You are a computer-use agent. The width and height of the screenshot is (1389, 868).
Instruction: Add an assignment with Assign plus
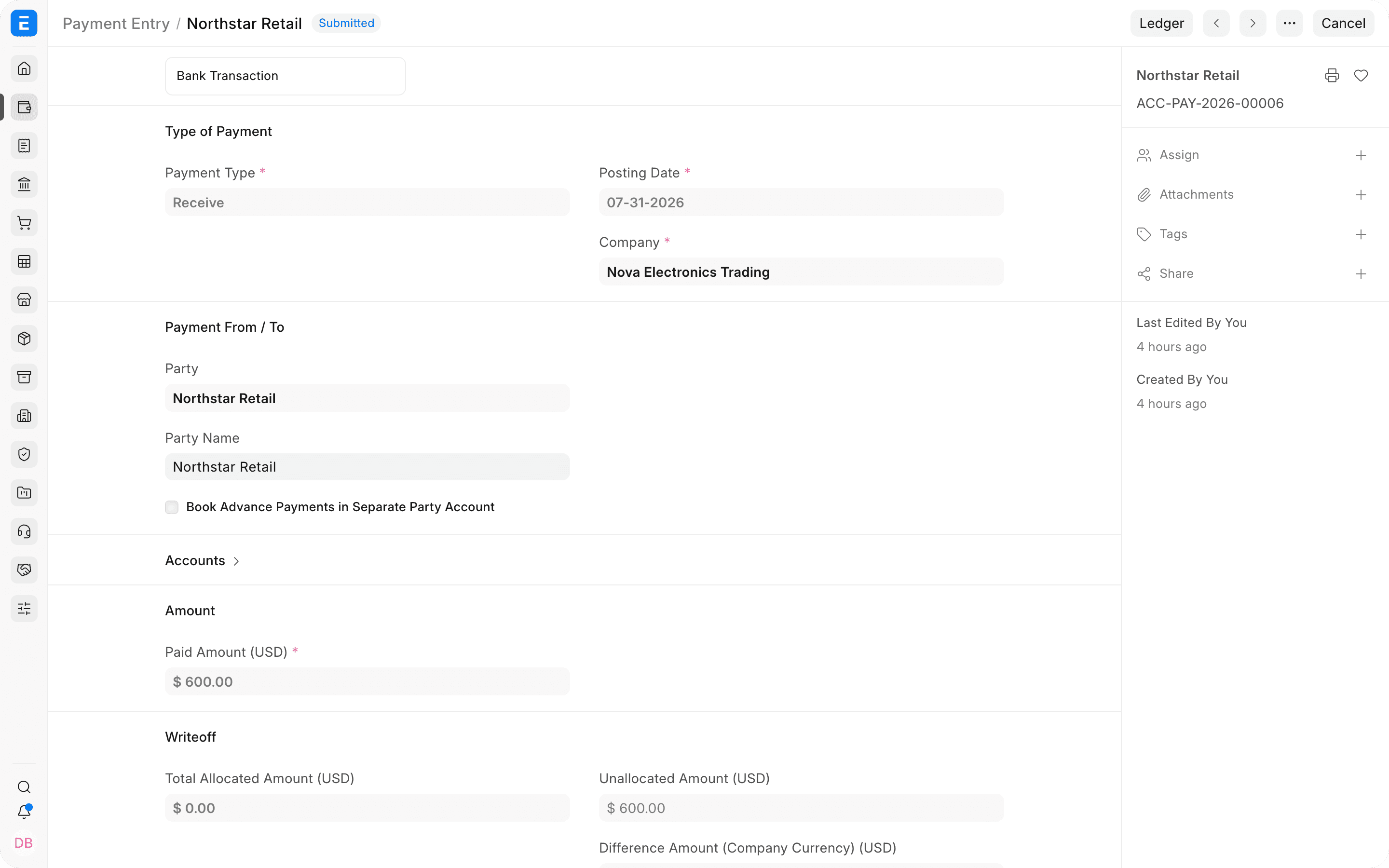pos(1361,155)
